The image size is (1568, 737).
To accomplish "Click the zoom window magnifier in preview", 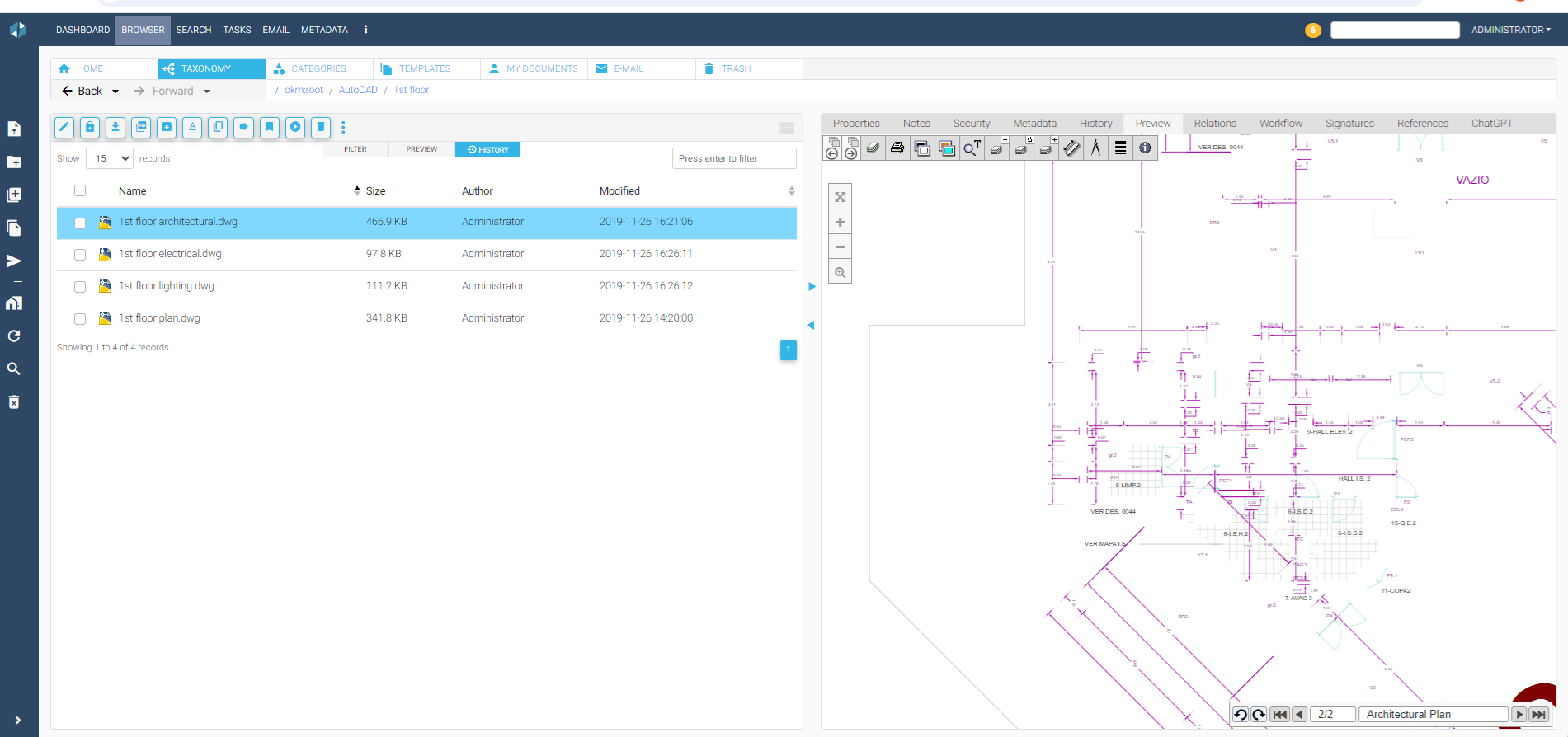I will tap(840, 272).
